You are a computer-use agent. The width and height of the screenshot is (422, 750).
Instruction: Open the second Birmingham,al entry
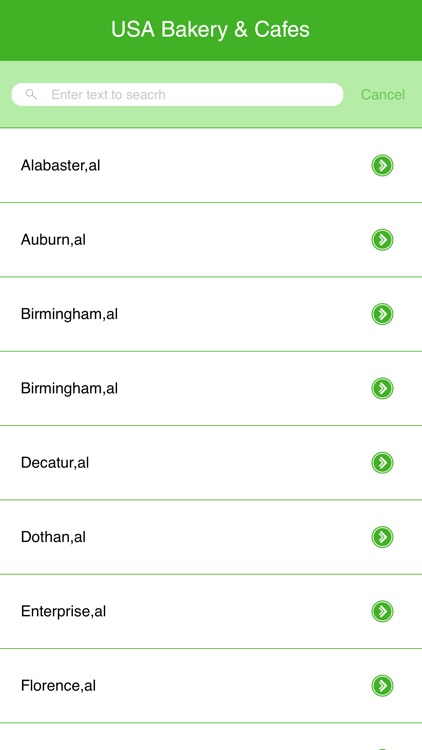point(211,388)
